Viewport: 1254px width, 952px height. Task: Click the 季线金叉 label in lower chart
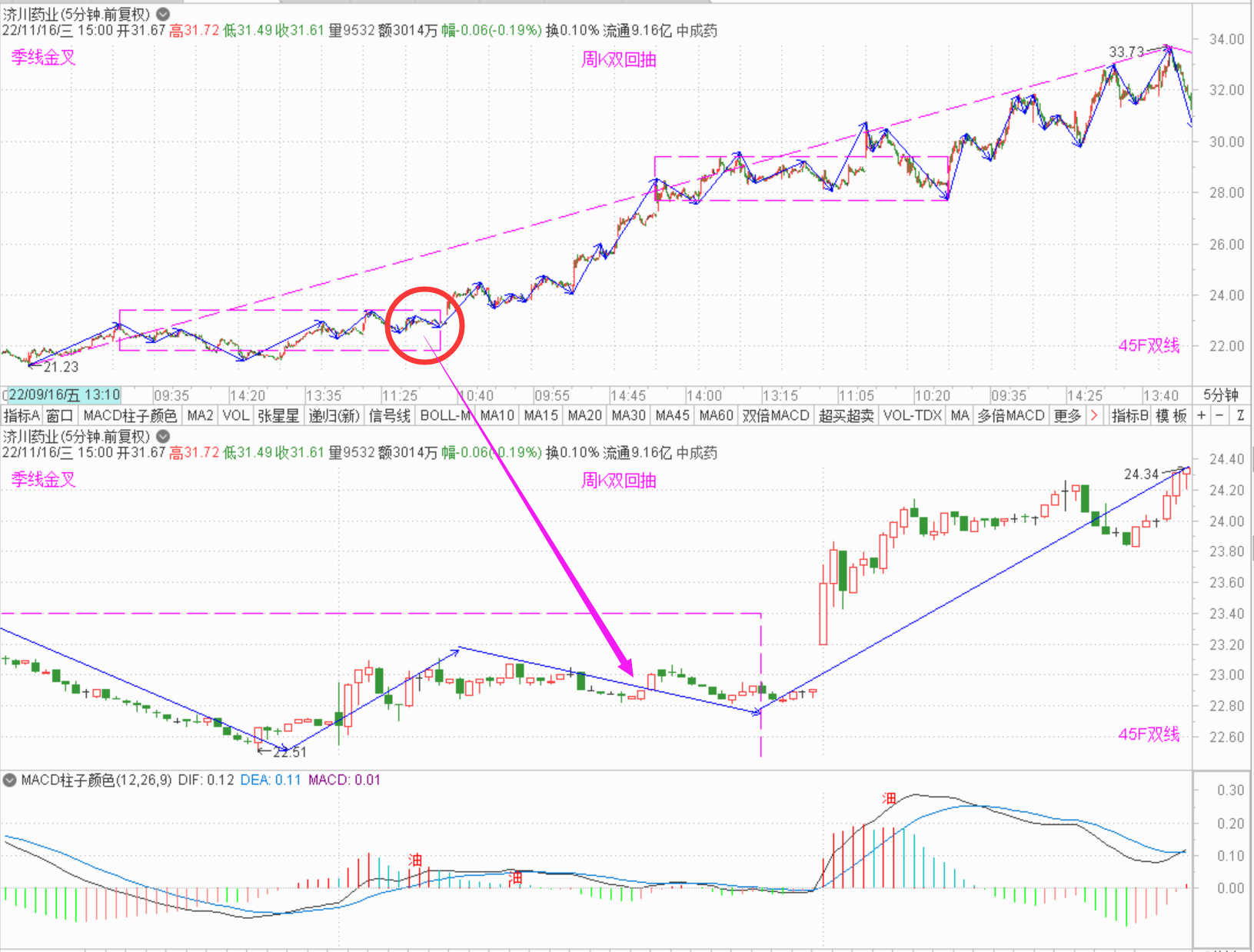pos(44,480)
